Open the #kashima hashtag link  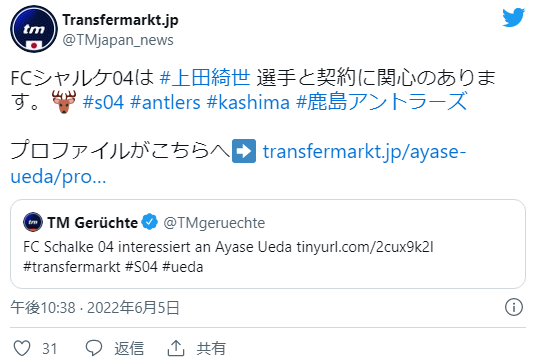[248, 102]
